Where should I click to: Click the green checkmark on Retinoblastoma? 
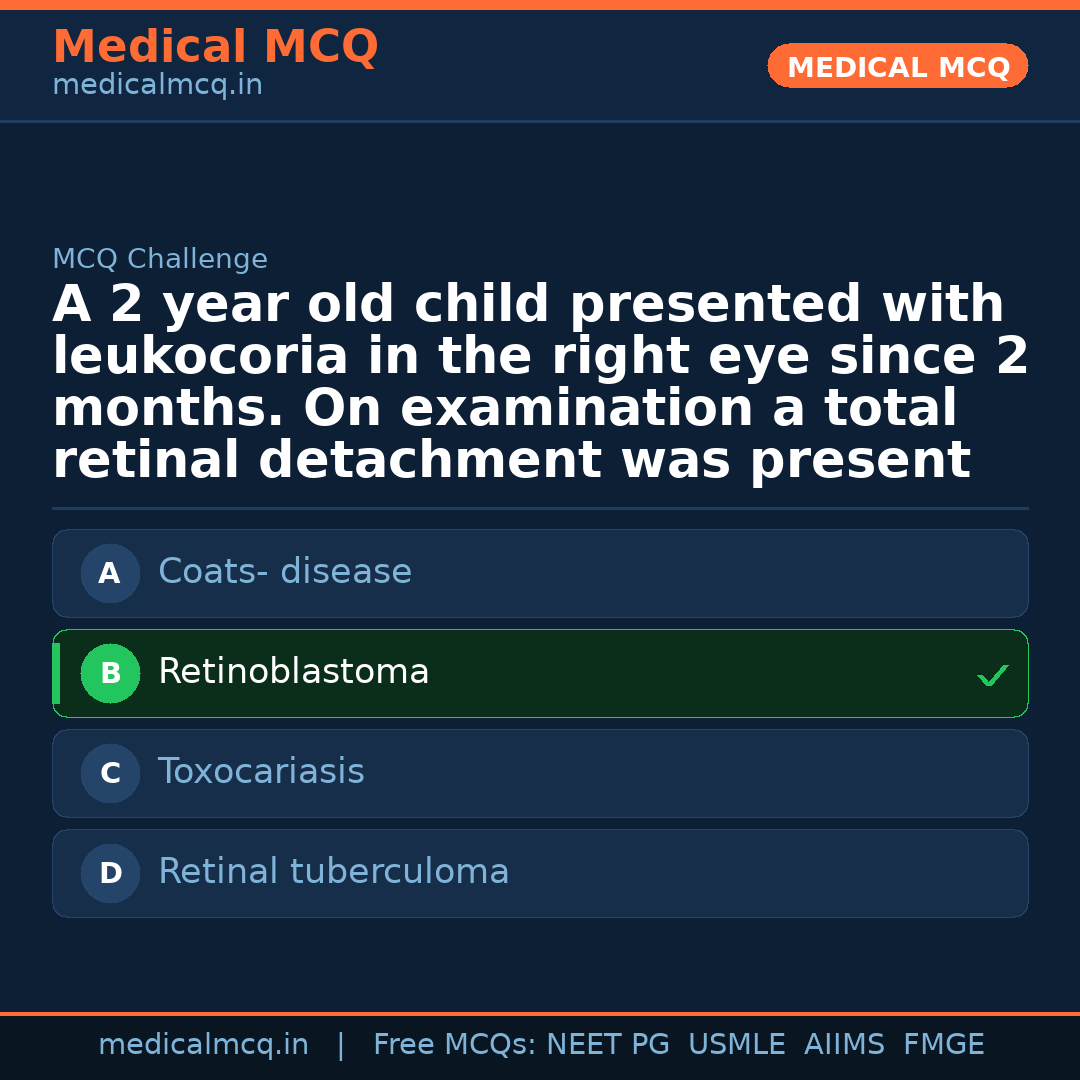pos(992,676)
